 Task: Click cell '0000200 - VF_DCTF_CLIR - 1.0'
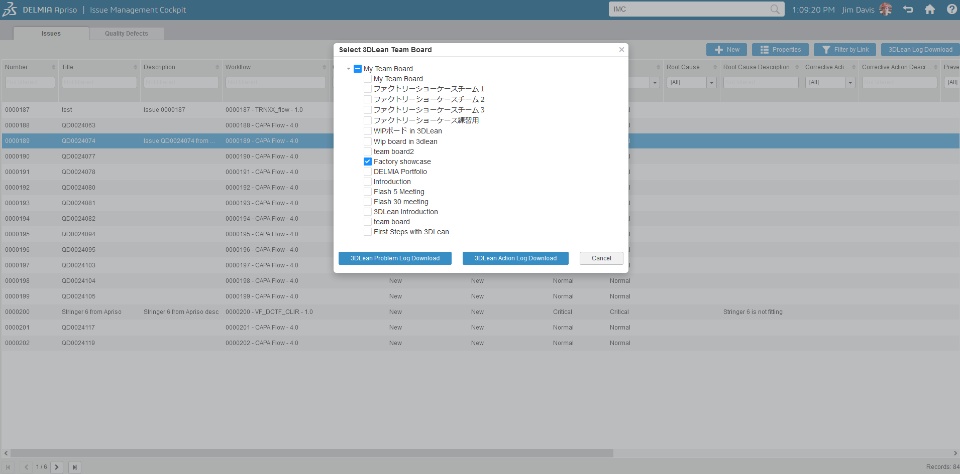click(269, 312)
